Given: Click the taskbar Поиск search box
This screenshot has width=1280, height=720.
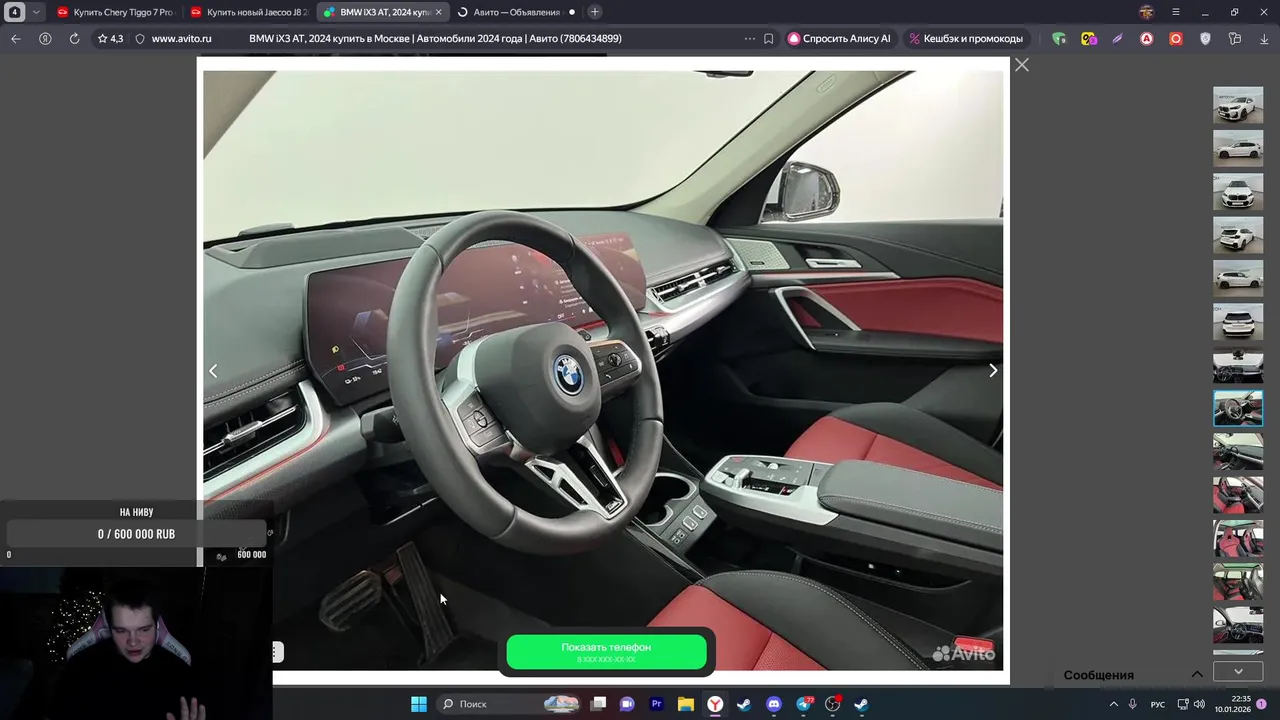Looking at the screenshot, I should [x=510, y=704].
